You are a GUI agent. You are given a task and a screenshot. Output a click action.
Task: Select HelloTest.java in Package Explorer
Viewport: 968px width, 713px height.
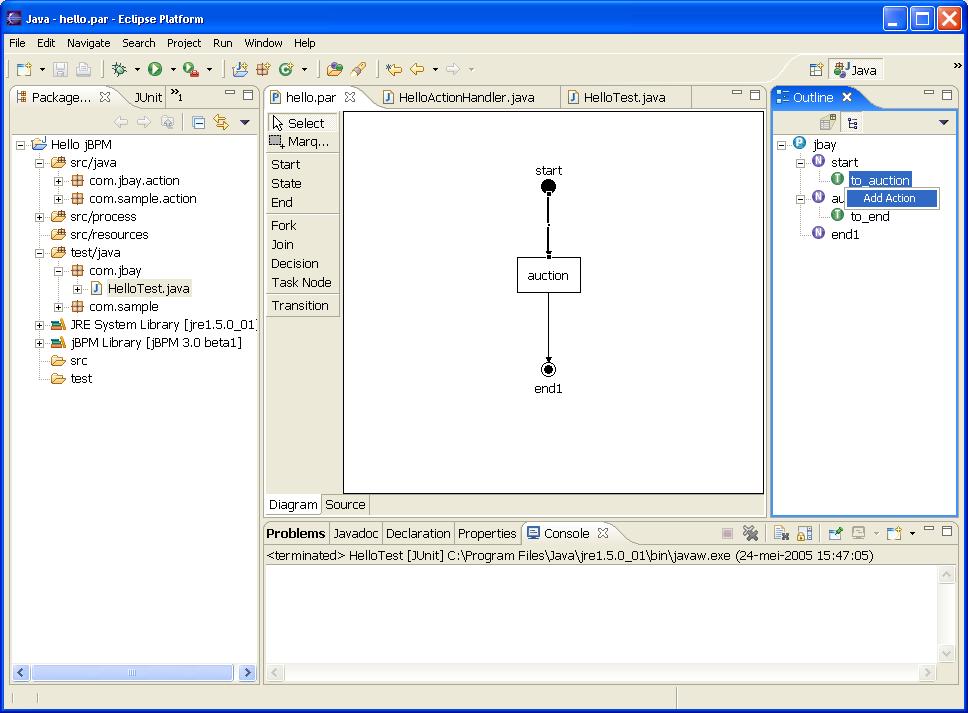[x=148, y=289]
